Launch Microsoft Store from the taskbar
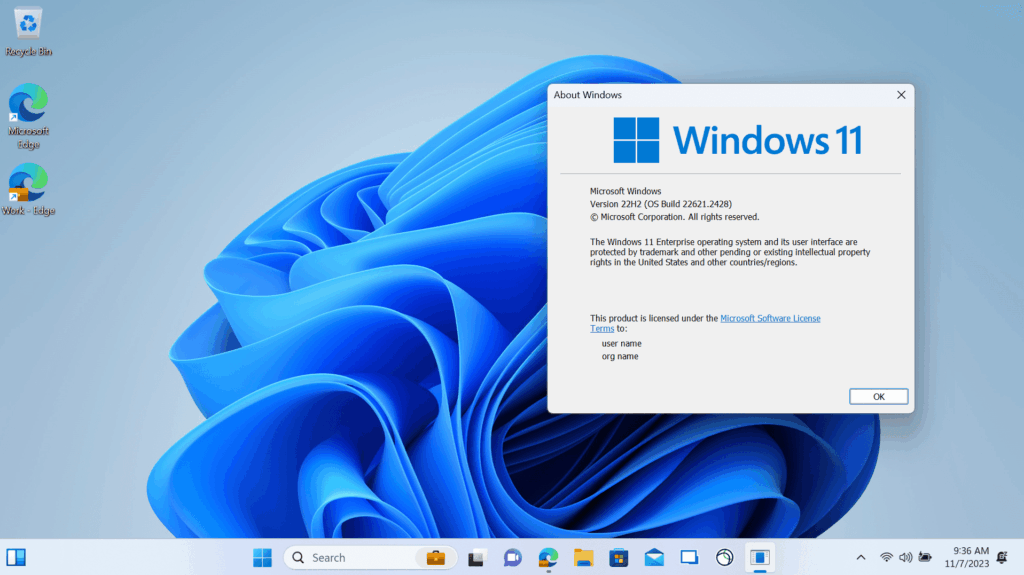The image size is (1024, 575). [619, 557]
